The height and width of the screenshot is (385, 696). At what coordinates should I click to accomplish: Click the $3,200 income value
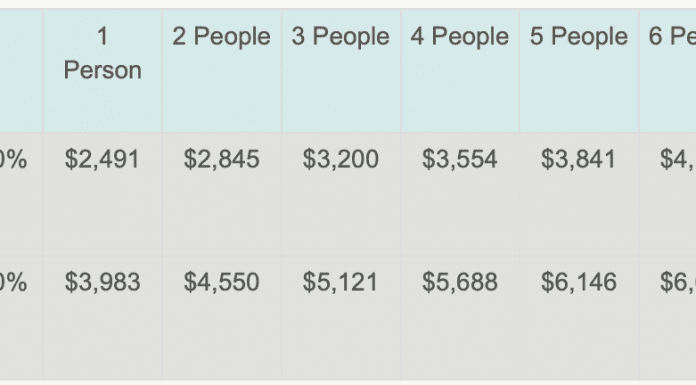(x=340, y=159)
